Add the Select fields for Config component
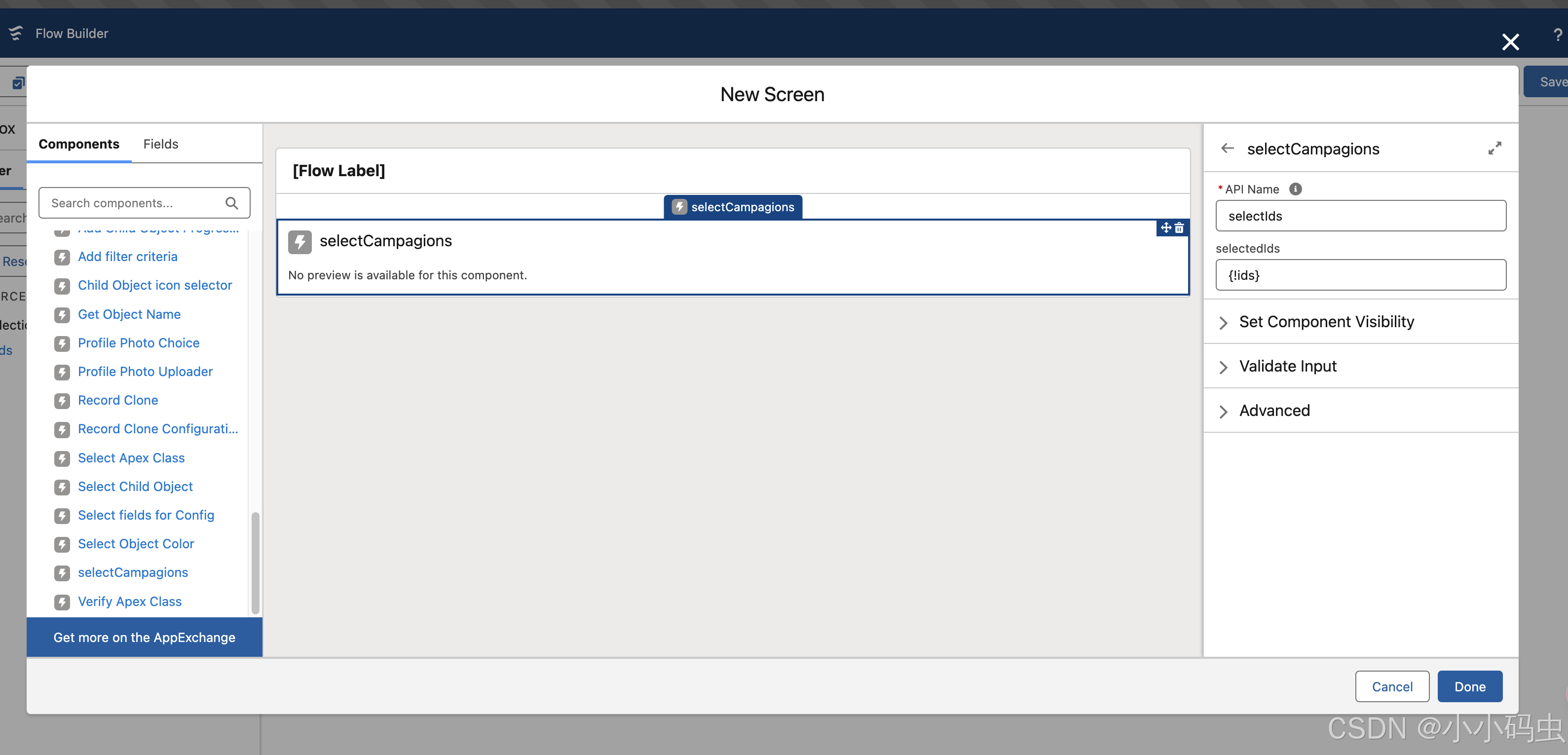The height and width of the screenshot is (755, 1568). click(x=146, y=515)
